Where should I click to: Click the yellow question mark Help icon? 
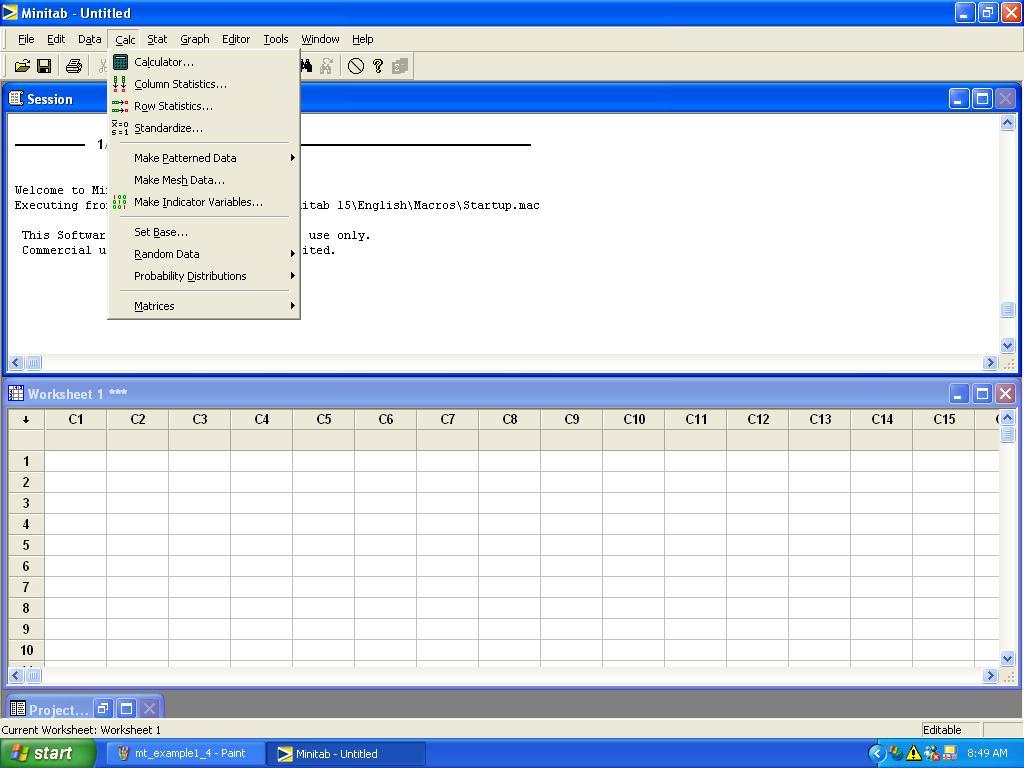tap(378, 66)
